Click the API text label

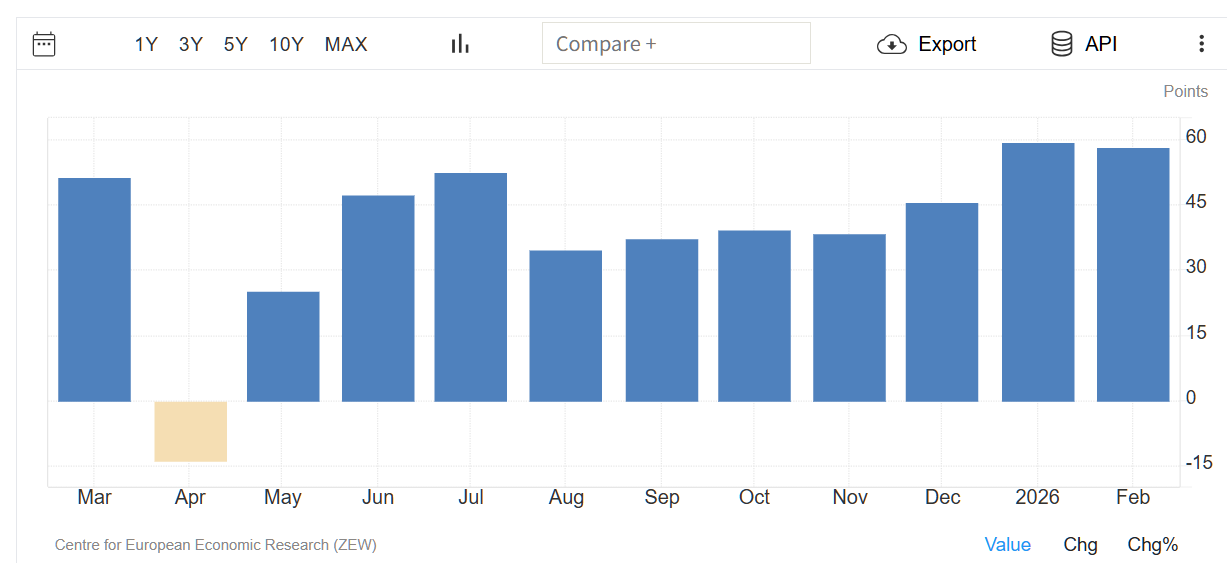pos(1101,44)
